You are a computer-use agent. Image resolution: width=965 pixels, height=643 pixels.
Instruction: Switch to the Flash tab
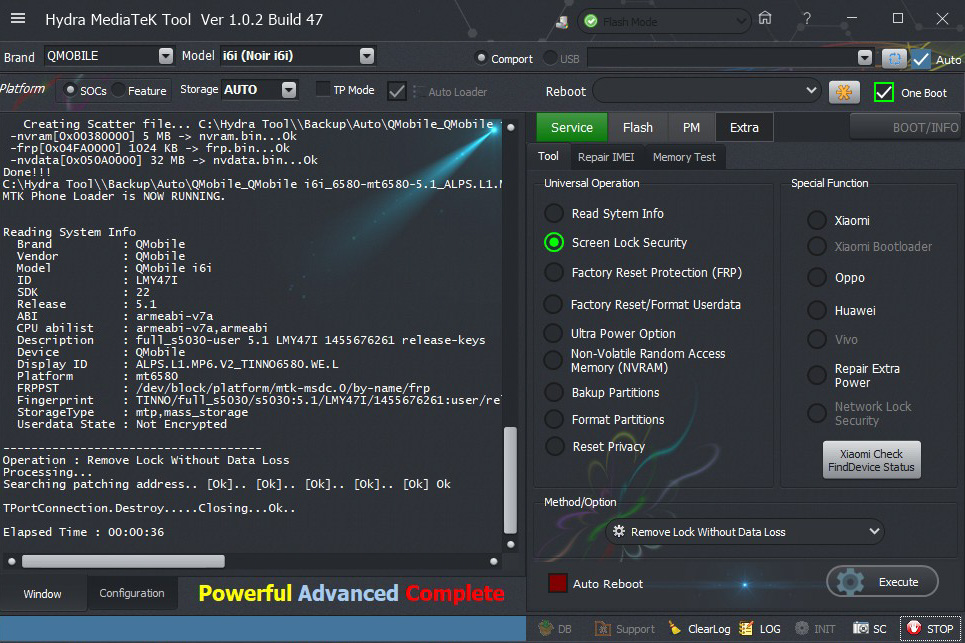pos(637,127)
